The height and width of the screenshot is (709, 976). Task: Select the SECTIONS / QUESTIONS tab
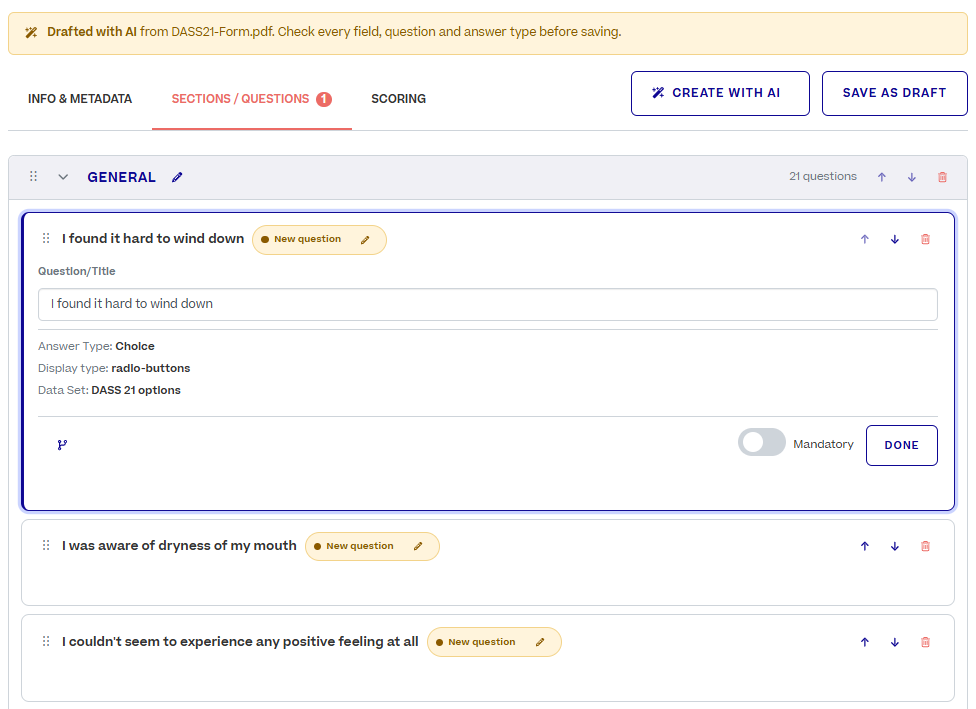[251, 99]
